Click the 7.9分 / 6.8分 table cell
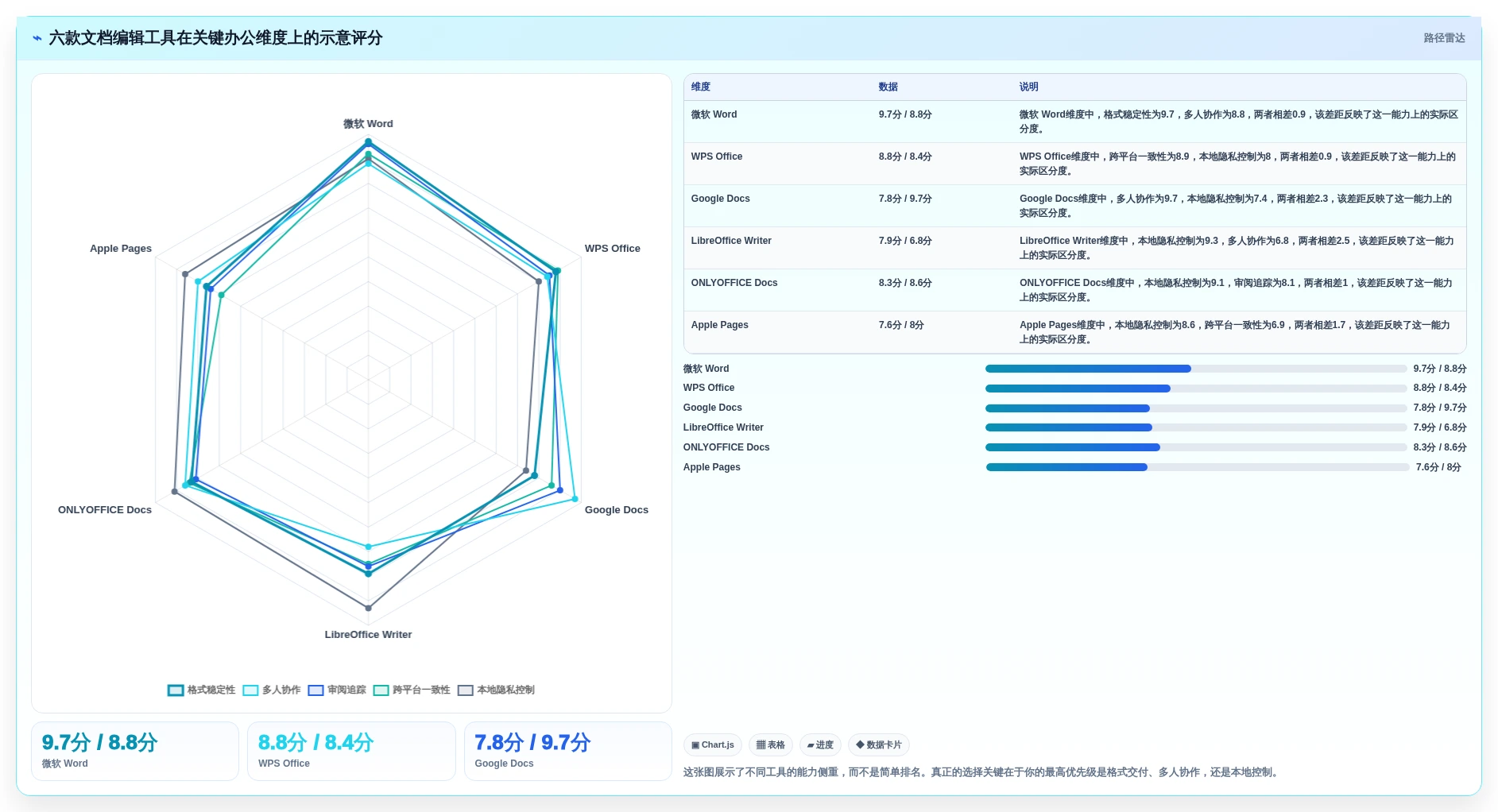This screenshot has width=1498, height=812. tap(905, 241)
